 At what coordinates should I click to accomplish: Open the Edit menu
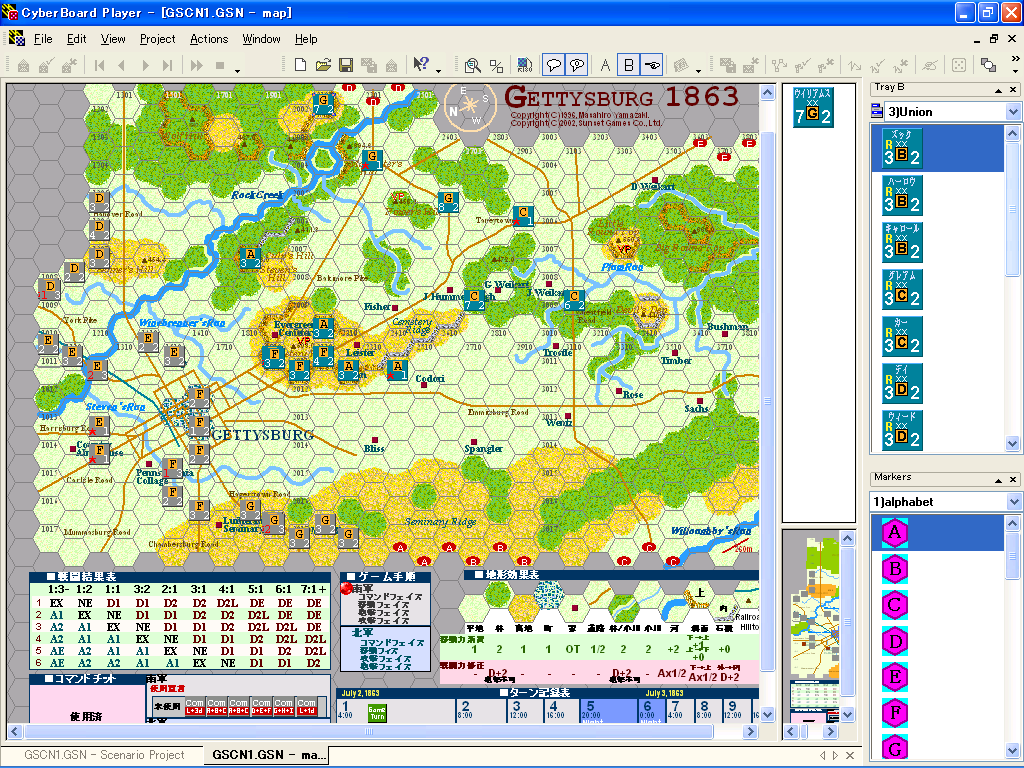pyautogui.click(x=76, y=39)
